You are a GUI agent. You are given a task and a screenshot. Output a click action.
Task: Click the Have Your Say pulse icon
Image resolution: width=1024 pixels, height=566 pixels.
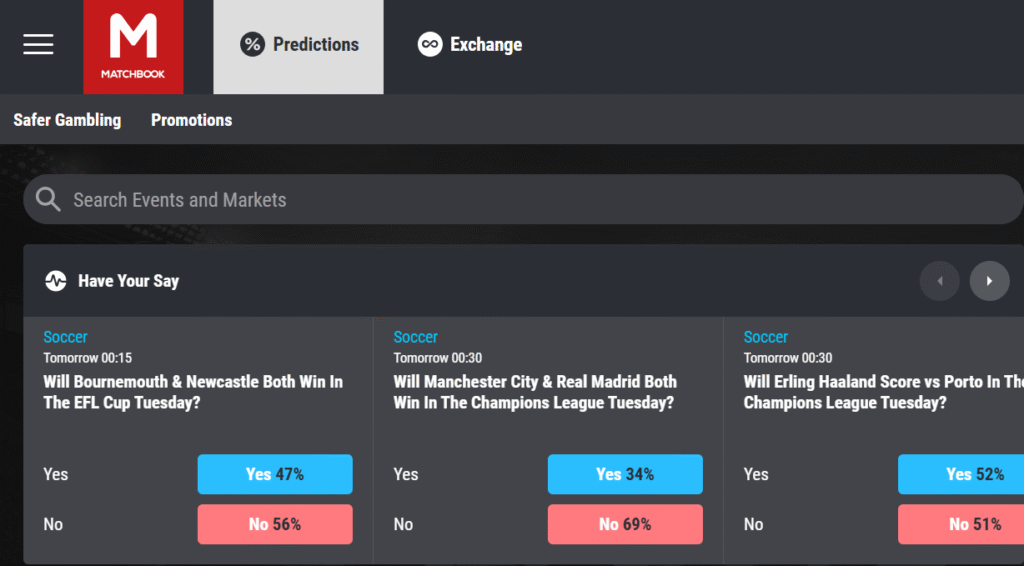click(56, 281)
